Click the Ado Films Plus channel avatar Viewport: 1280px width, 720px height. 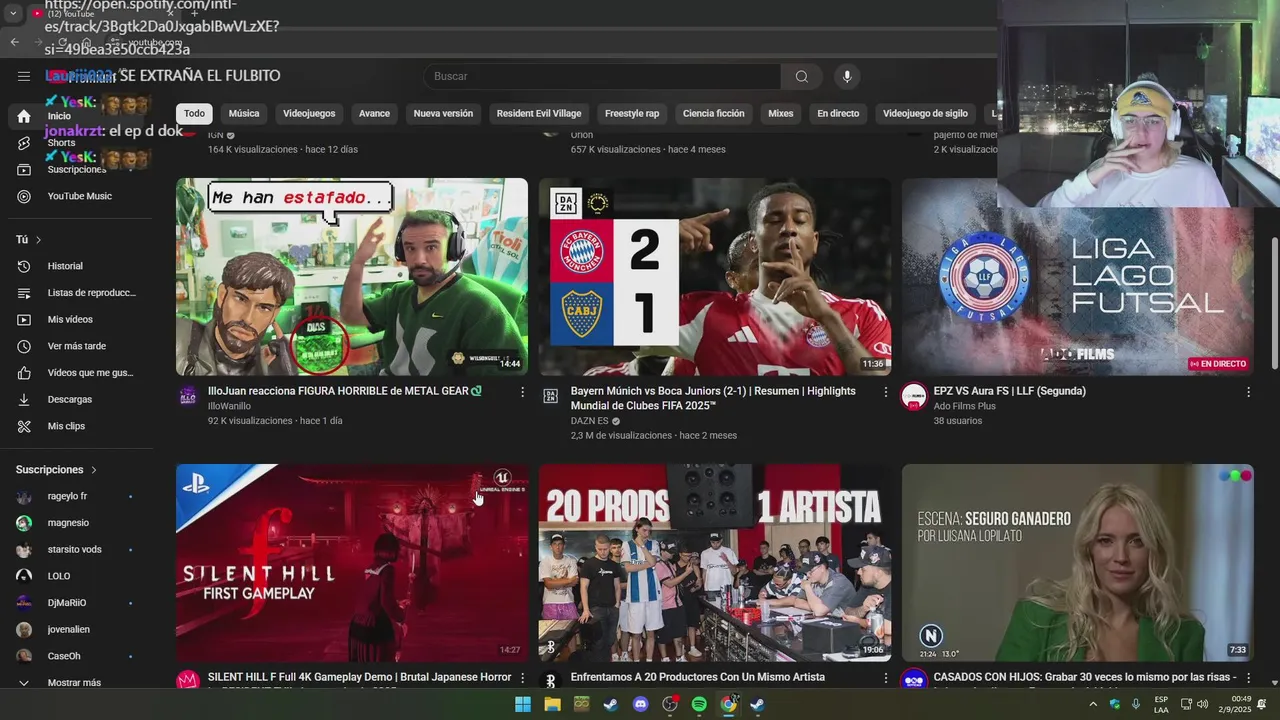pos(914,396)
